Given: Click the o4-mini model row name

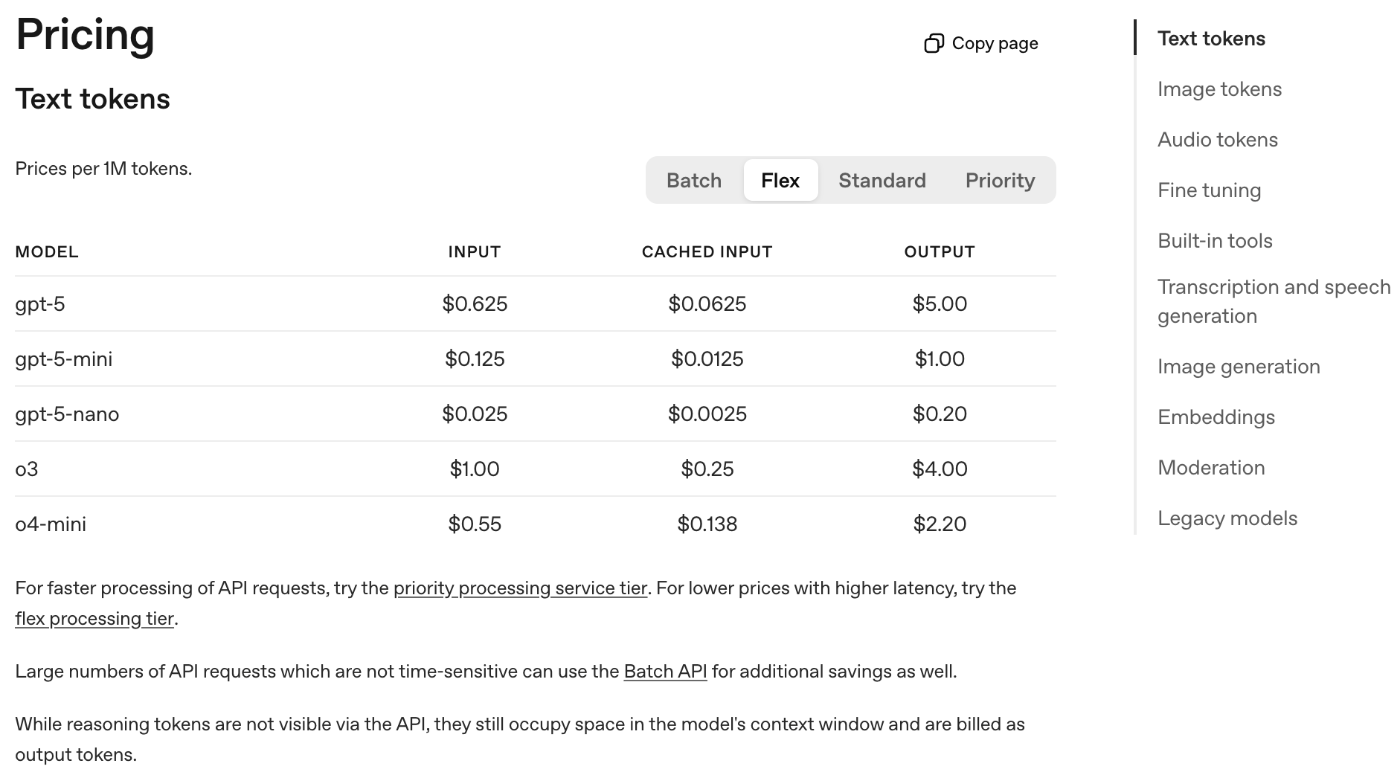Looking at the screenshot, I should click(x=50, y=524).
